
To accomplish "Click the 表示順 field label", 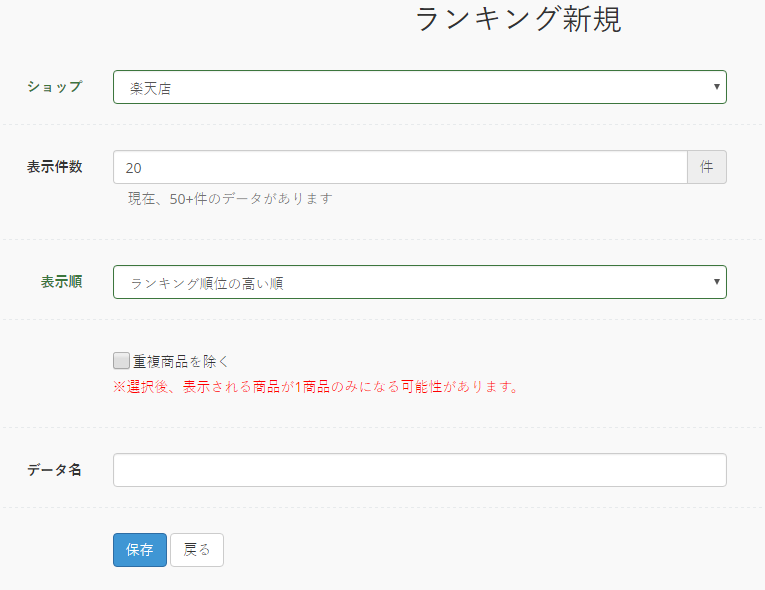I will [61, 282].
